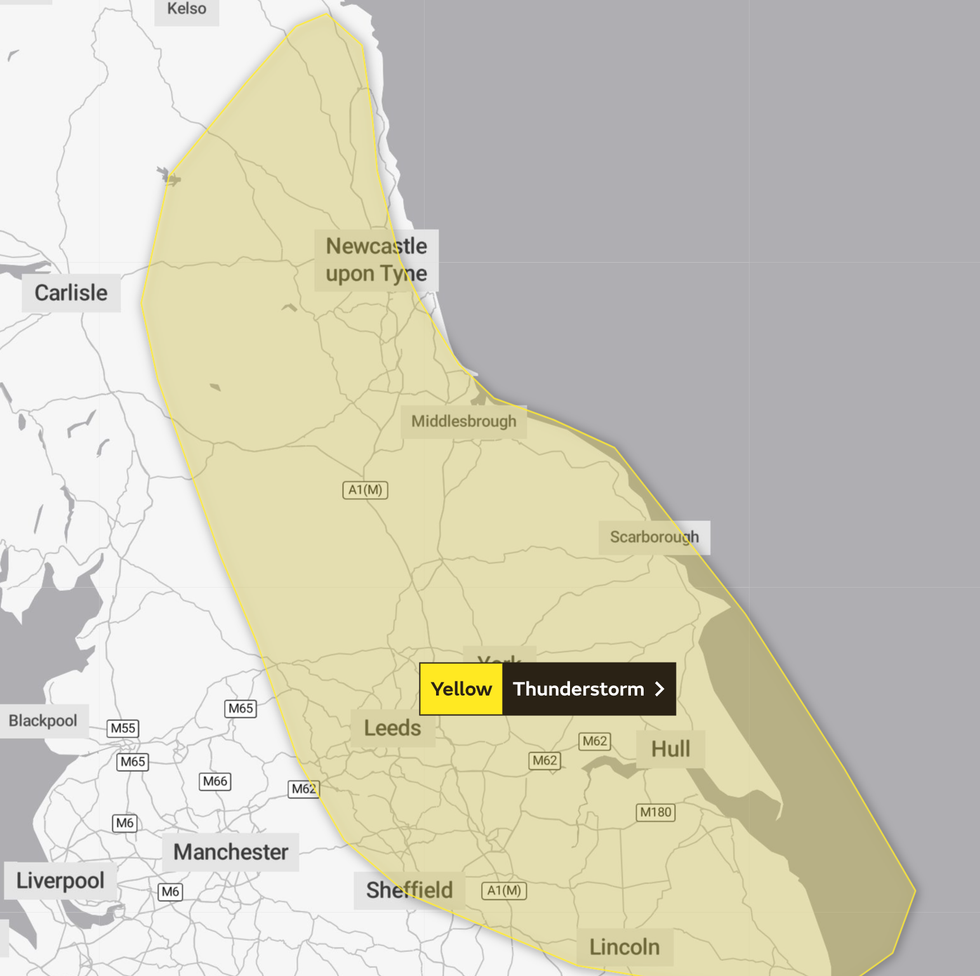Click the yellow warning level badge
980x976 pixels.
(x=461, y=689)
